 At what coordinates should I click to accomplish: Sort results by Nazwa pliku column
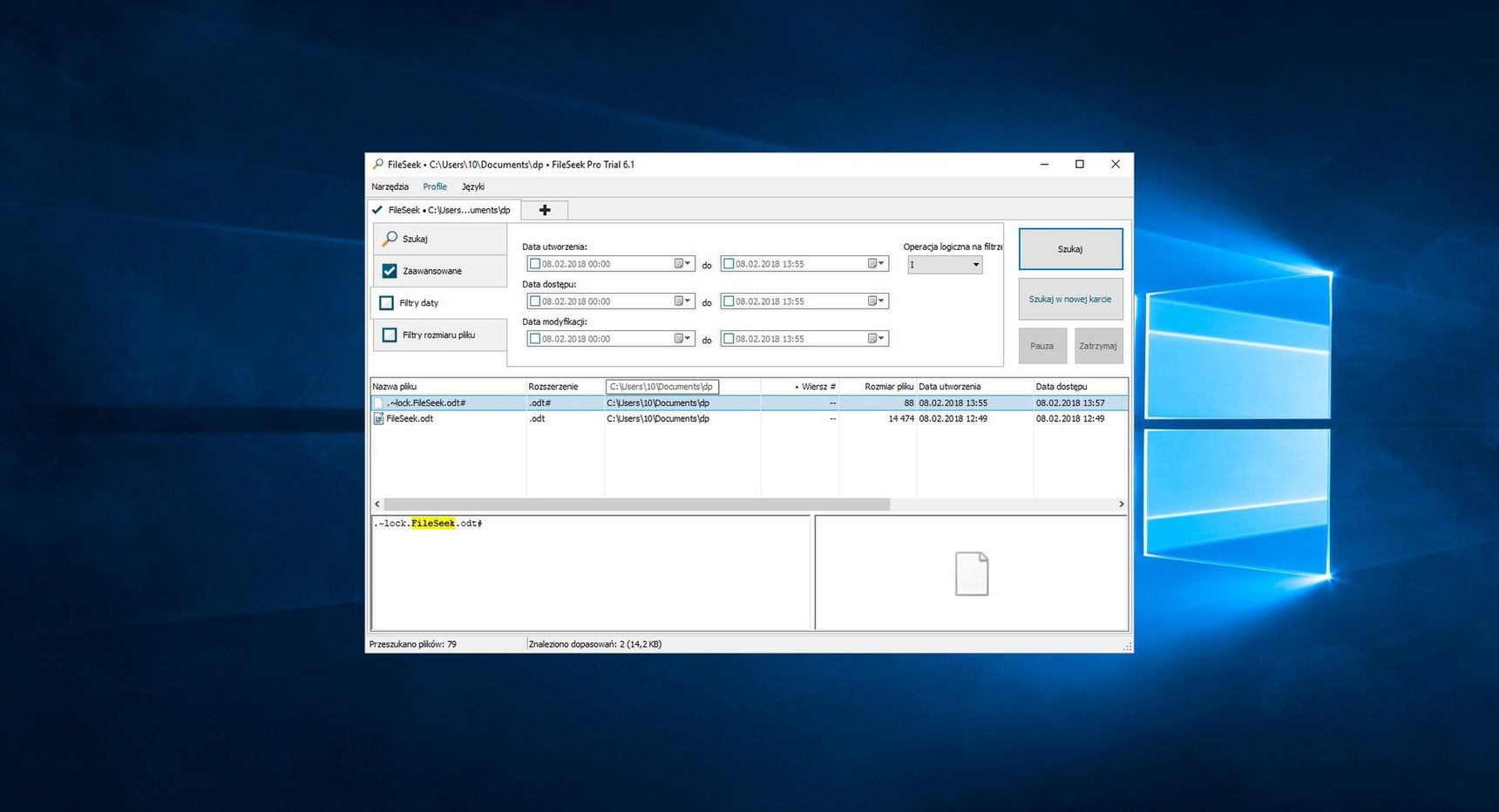click(x=448, y=387)
